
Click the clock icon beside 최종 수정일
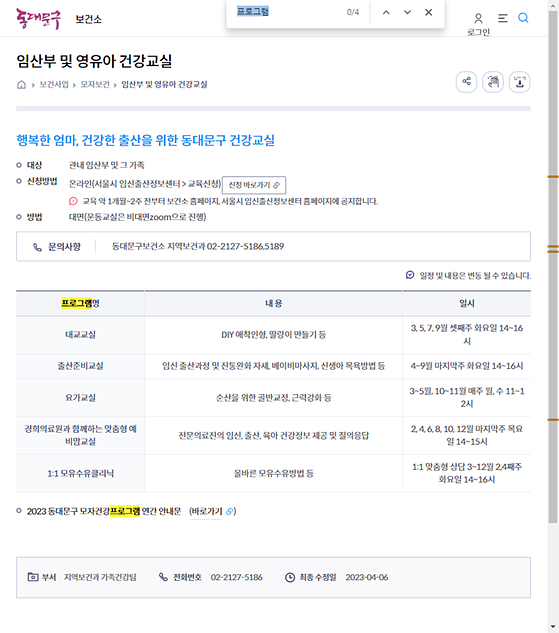[290, 577]
